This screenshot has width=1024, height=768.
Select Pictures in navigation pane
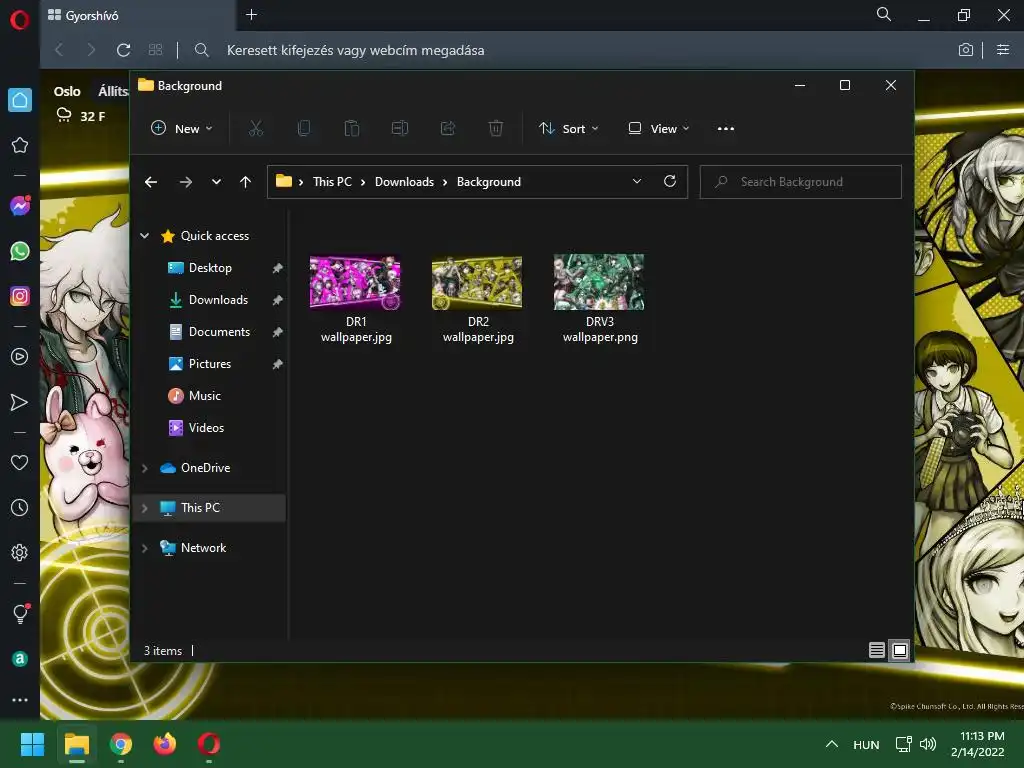click(209, 364)
